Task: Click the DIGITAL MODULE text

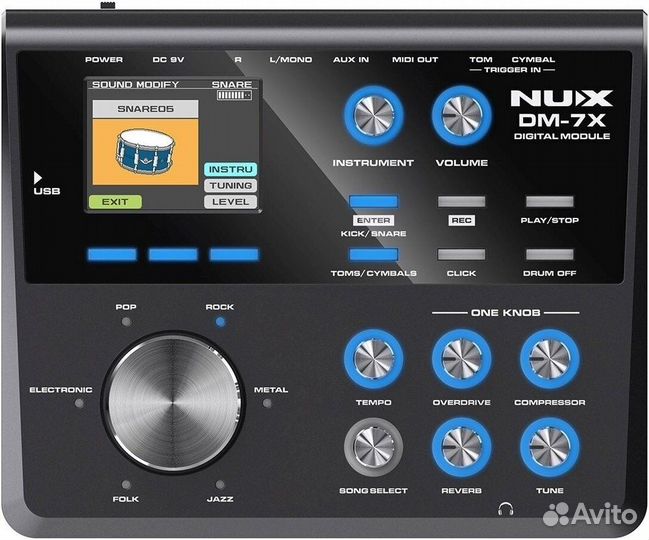Action: tap(562, 136)
